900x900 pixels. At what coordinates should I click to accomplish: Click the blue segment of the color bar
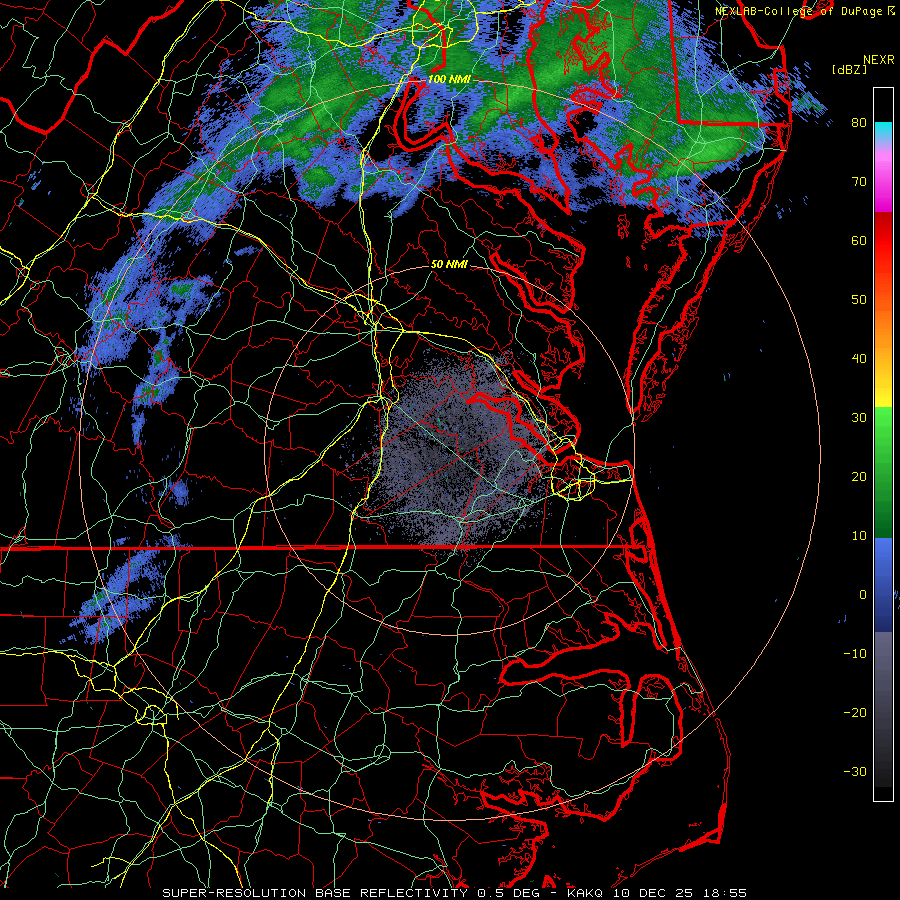click(x=883, y=583)
